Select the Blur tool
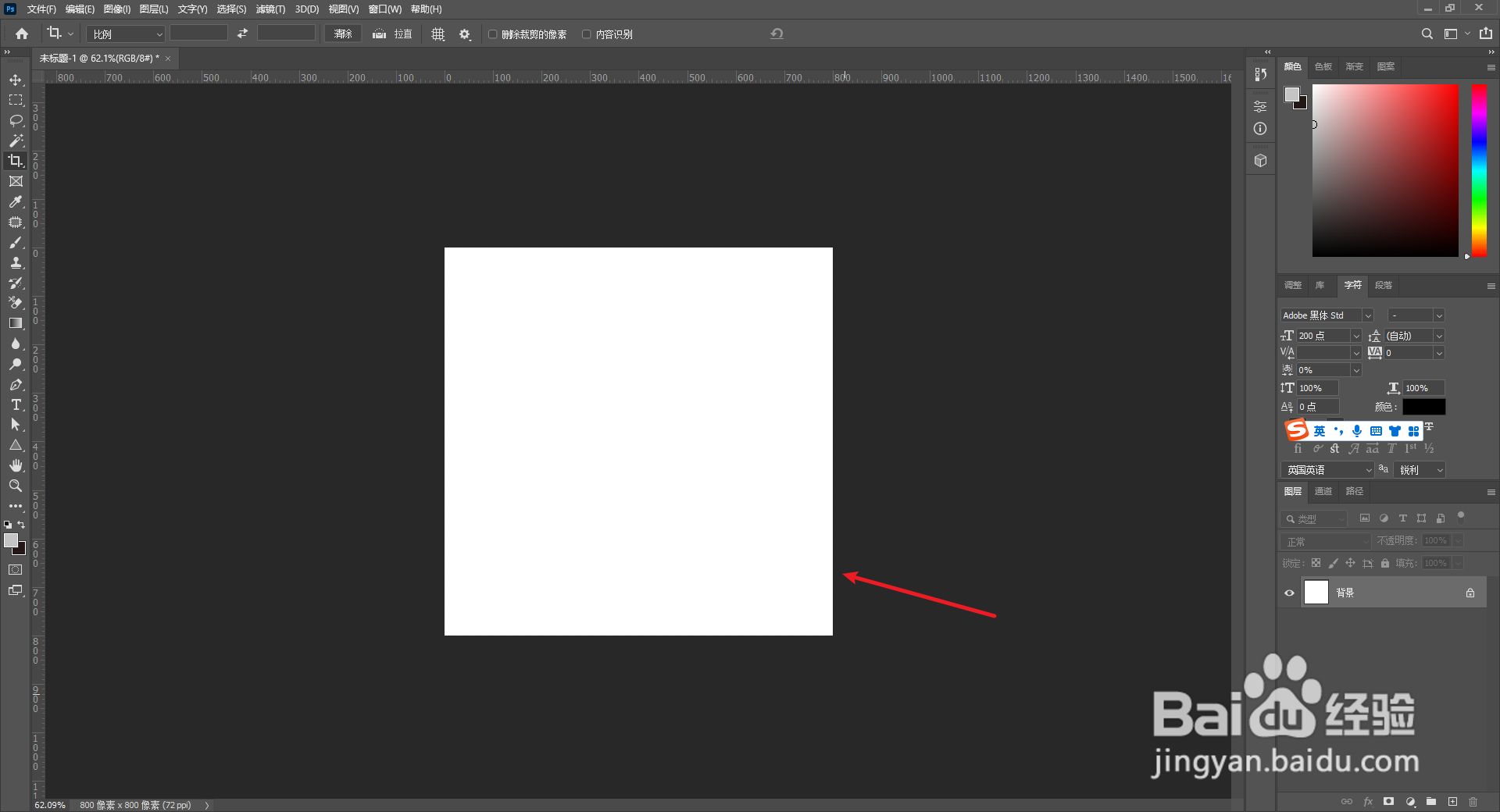Image resolution: width=1500 pixels, height=812 pixels. [x=16, y=344]
